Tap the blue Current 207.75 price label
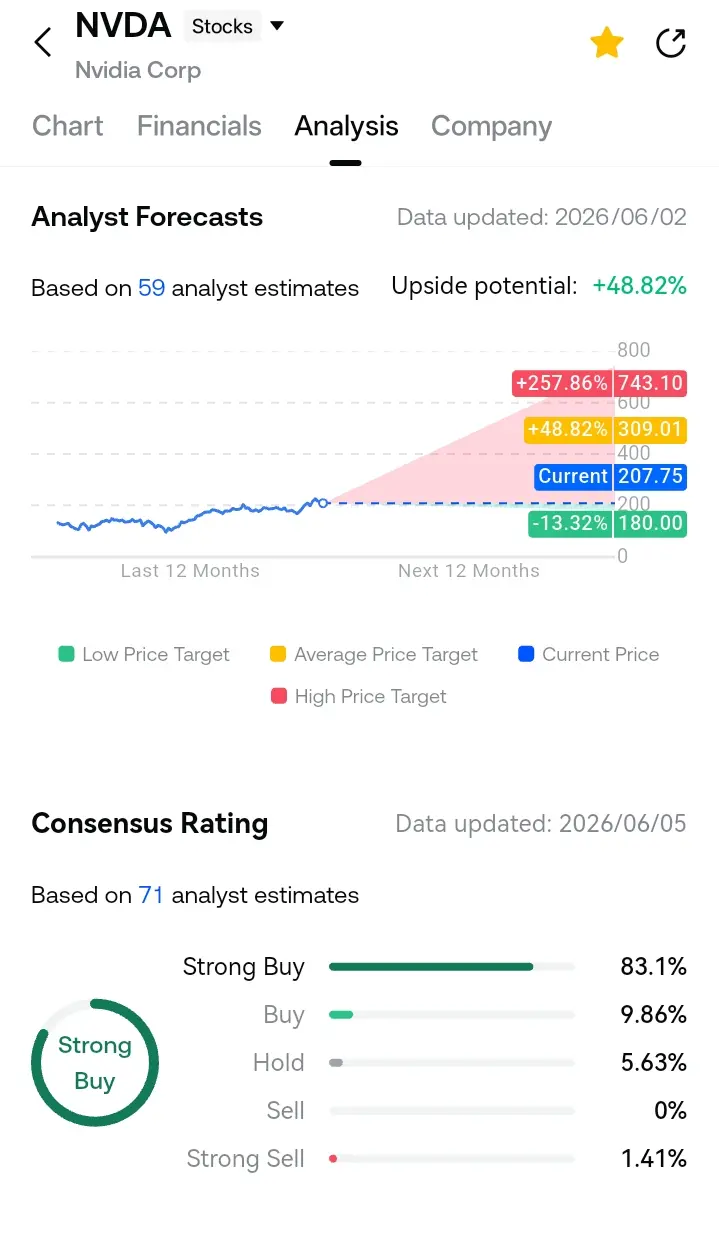The width and height of the screenshot is (719, 1257). pos(611,476)
